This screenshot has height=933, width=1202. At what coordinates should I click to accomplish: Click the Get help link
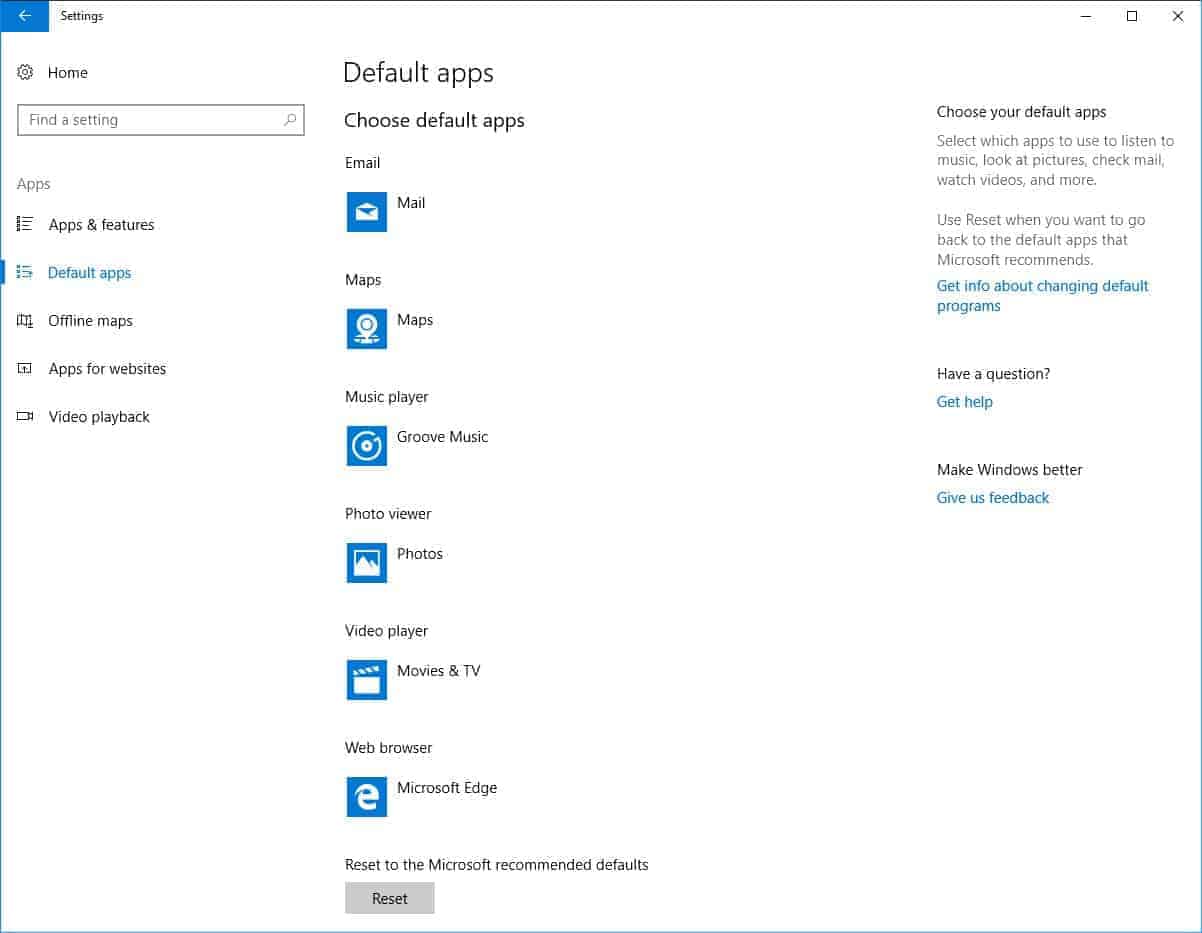[x=963, y=401]
